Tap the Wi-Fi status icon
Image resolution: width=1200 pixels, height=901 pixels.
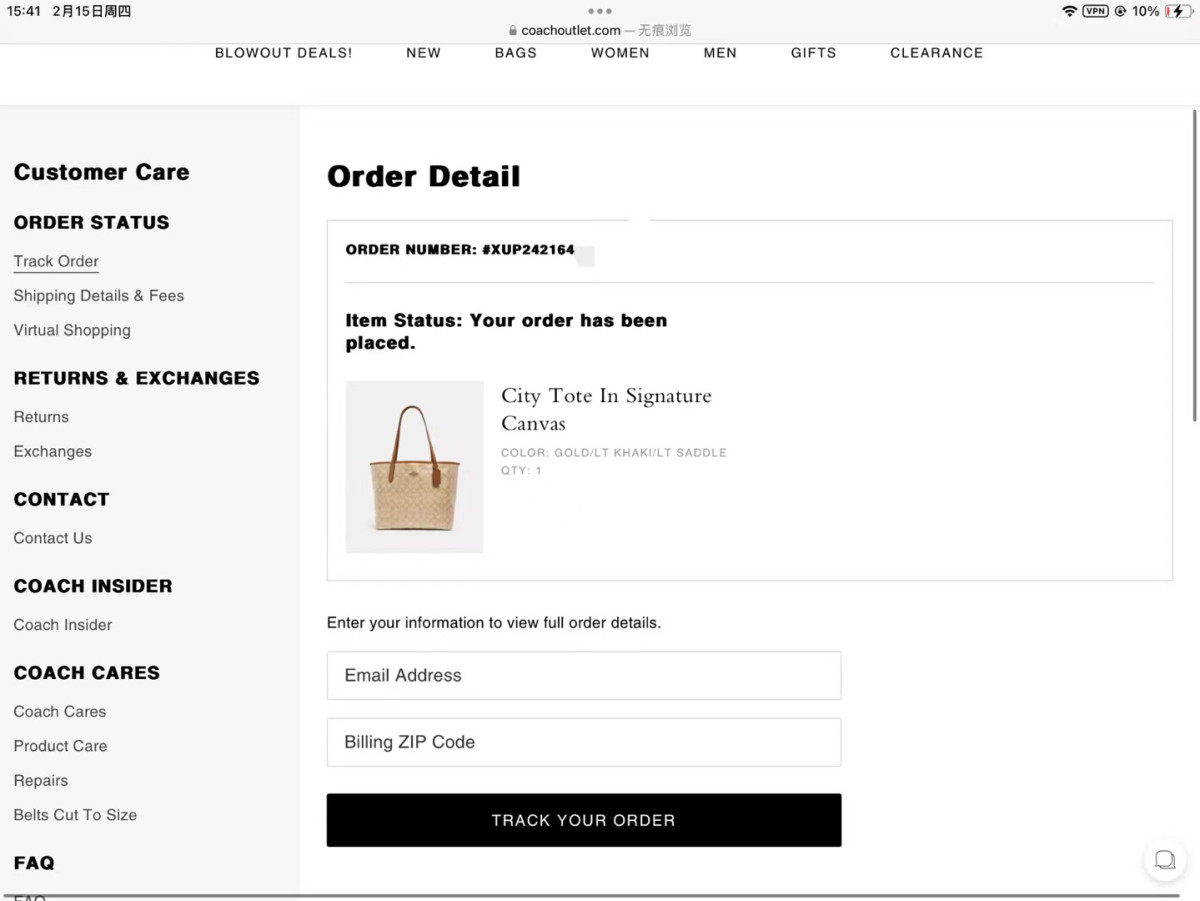(1069, 11)
